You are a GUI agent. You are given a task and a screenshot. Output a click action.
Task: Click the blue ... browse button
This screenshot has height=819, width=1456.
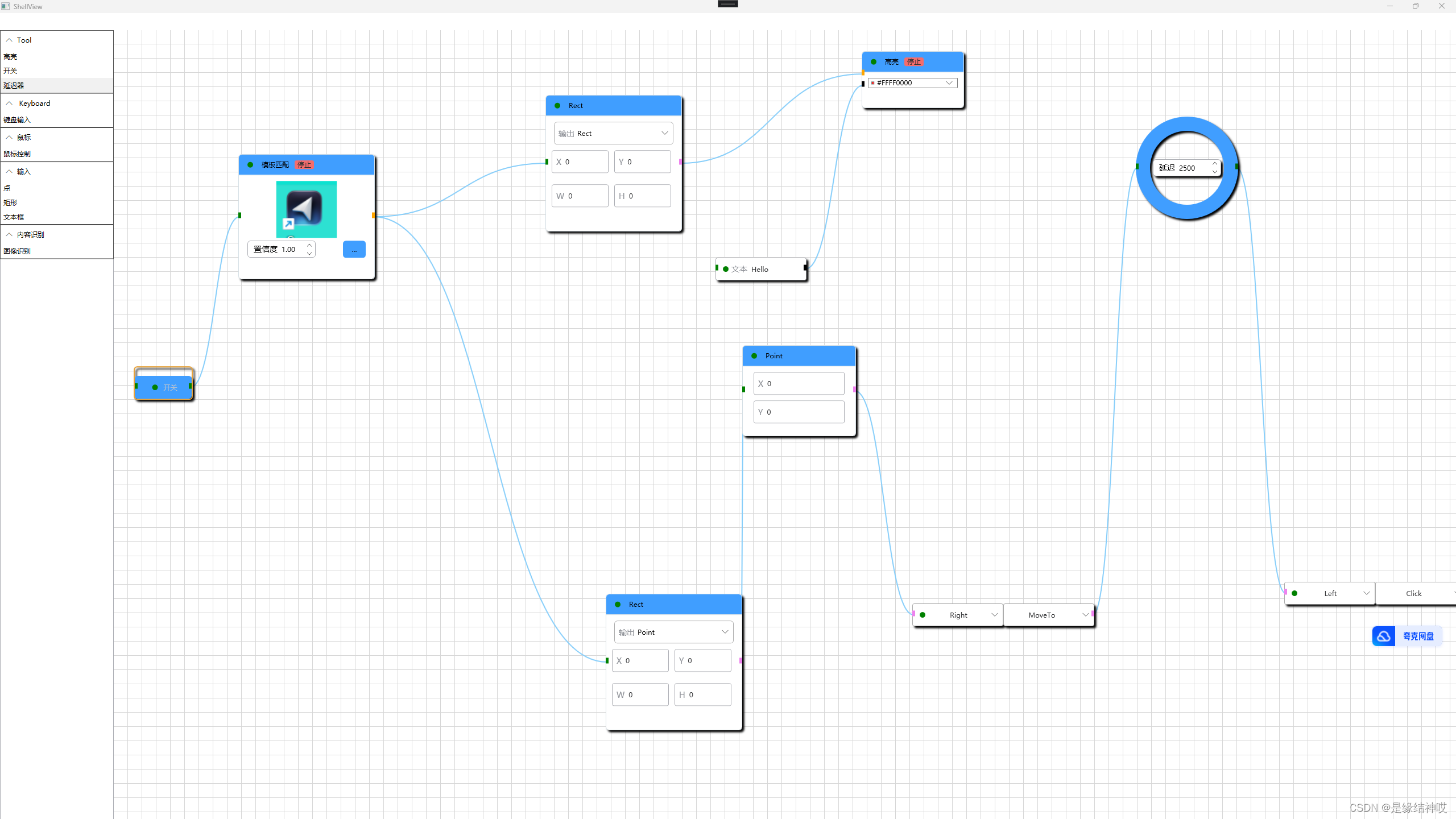[x=354, y=250]
